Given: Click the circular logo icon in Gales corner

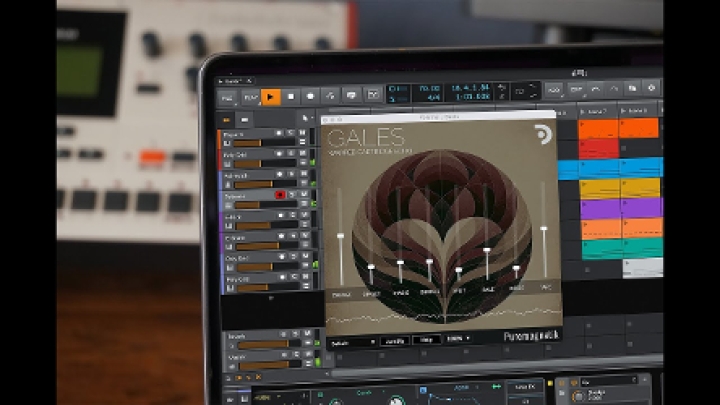Looking at the screenshot, I should (x=543, y=134).
